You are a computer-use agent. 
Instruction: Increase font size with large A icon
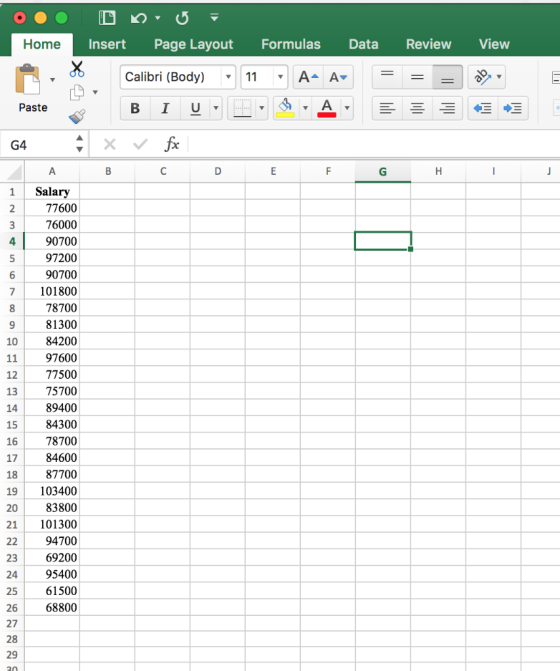308,77
